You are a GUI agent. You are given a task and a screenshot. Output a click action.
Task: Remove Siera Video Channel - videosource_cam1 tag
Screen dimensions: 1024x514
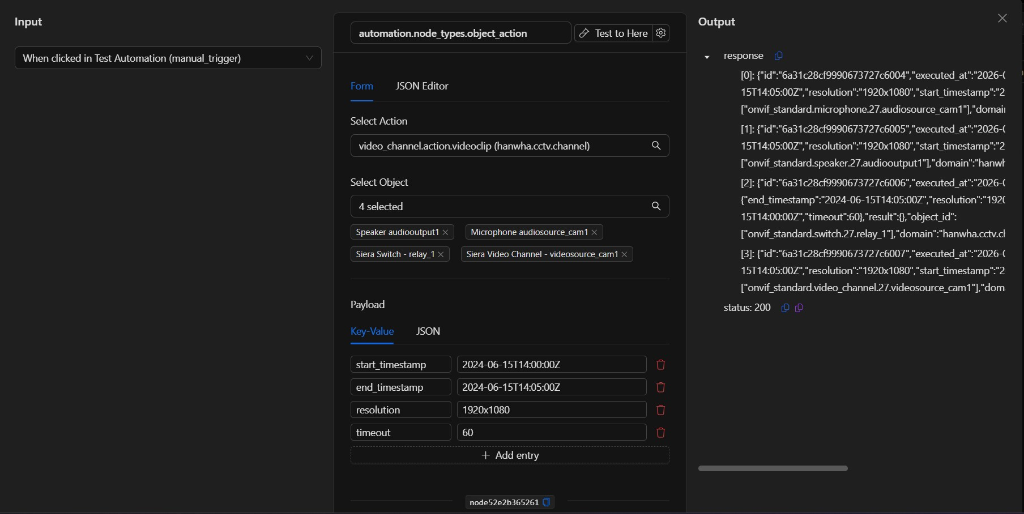pos(624,254)
